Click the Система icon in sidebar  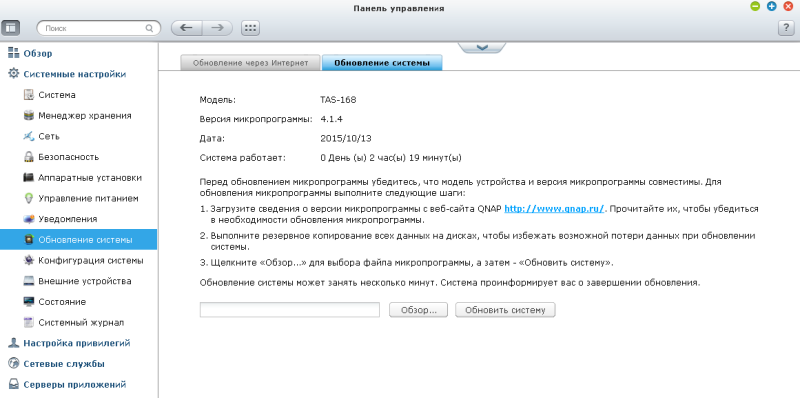29,95
